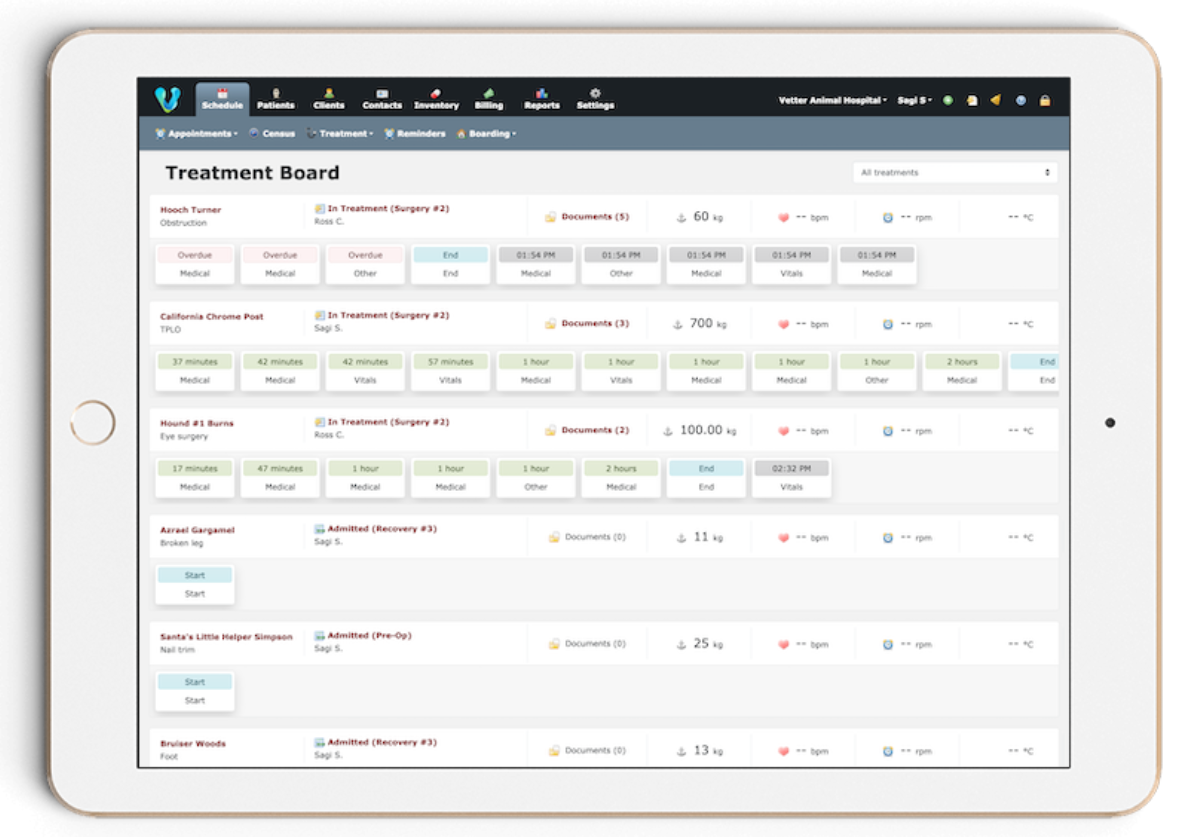
Task: Click the lock icon in top bar
Action: click(x=1045, y=100)
